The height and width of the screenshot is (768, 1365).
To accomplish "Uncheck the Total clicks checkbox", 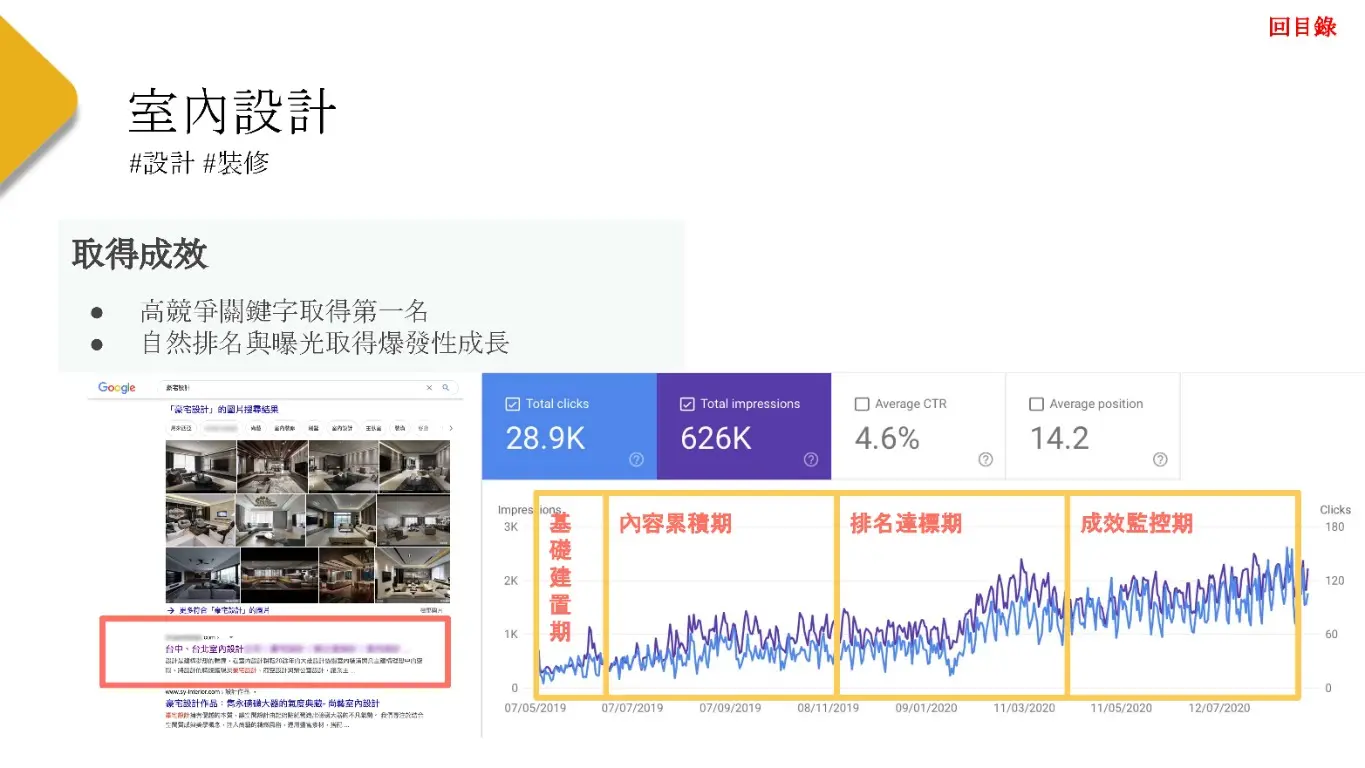I will pos(513,404).
